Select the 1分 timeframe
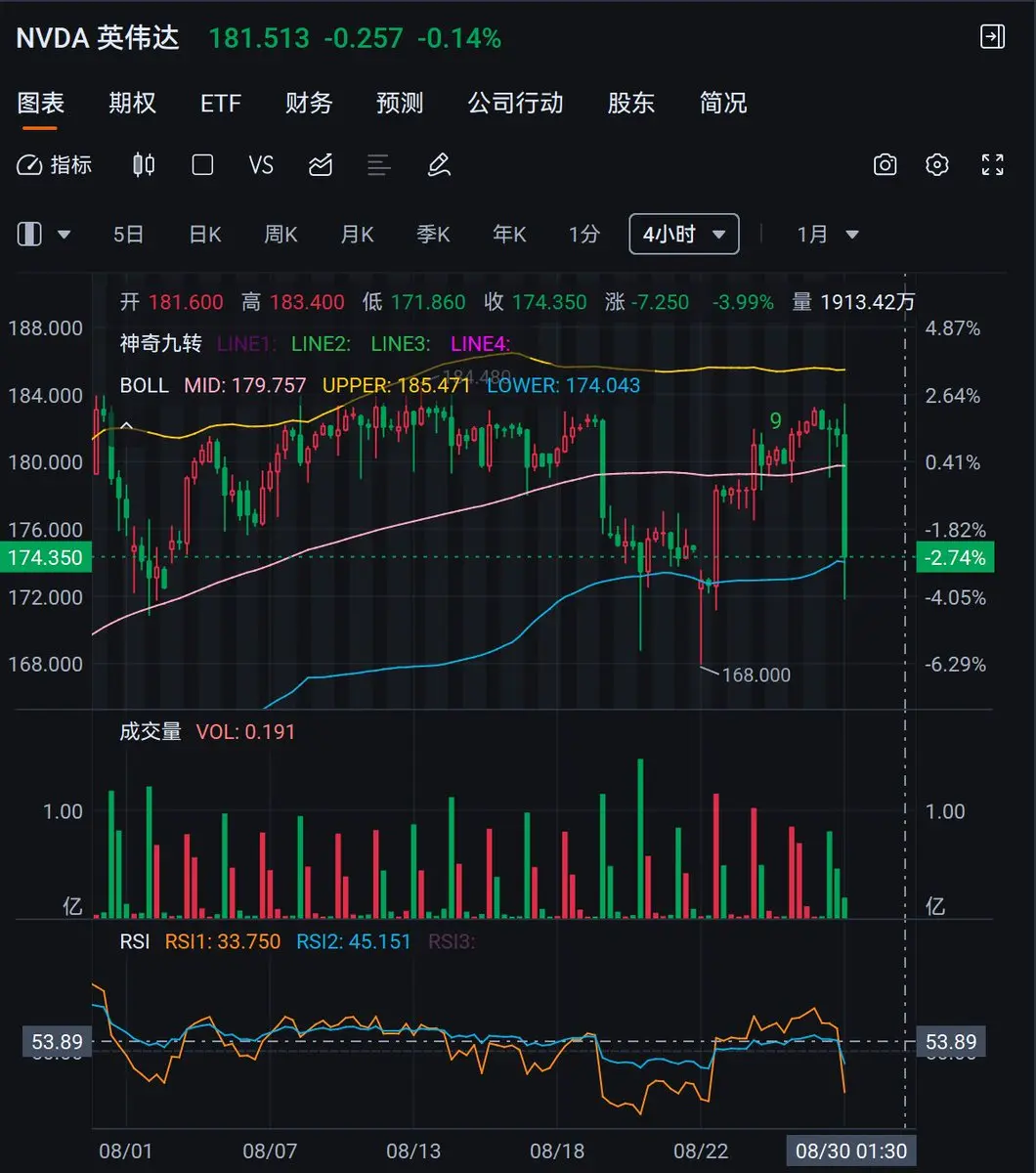 584,235
